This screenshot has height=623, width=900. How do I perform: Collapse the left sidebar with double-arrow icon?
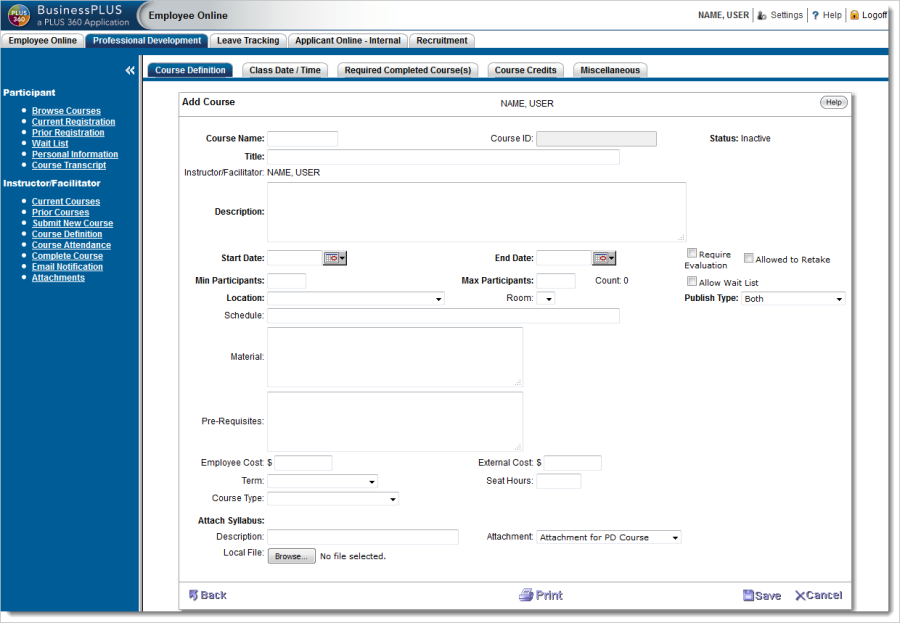[x=130, y=71]
